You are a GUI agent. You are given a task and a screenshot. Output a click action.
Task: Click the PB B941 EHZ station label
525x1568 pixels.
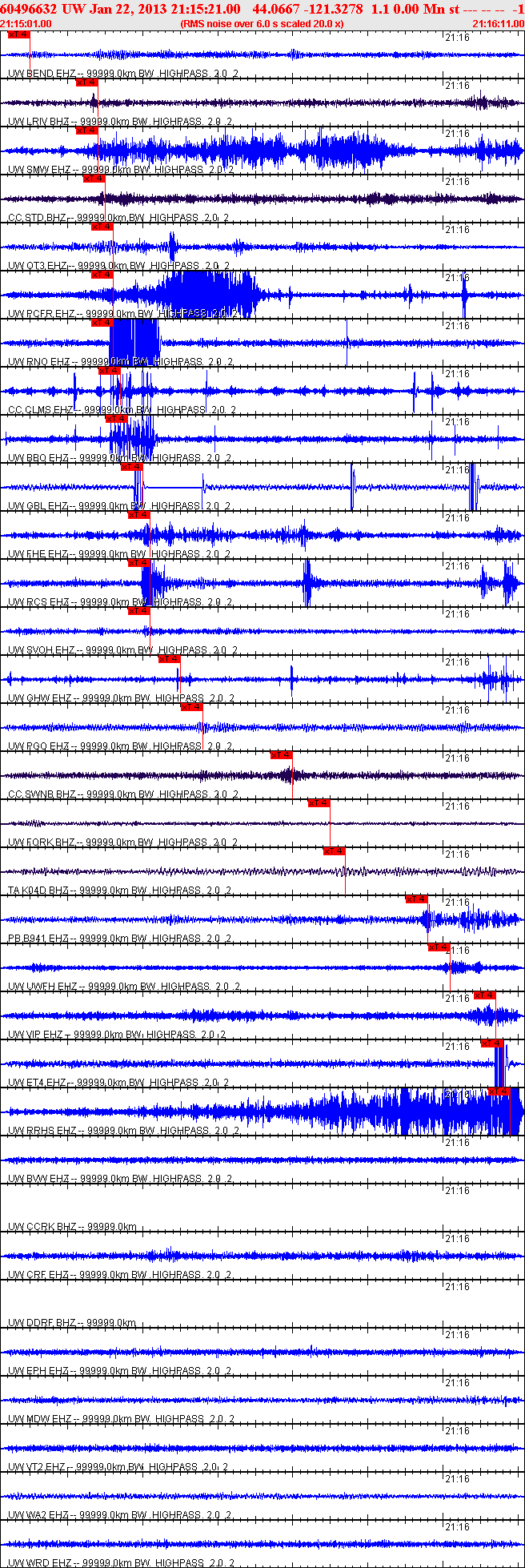[x=120, y=939]
